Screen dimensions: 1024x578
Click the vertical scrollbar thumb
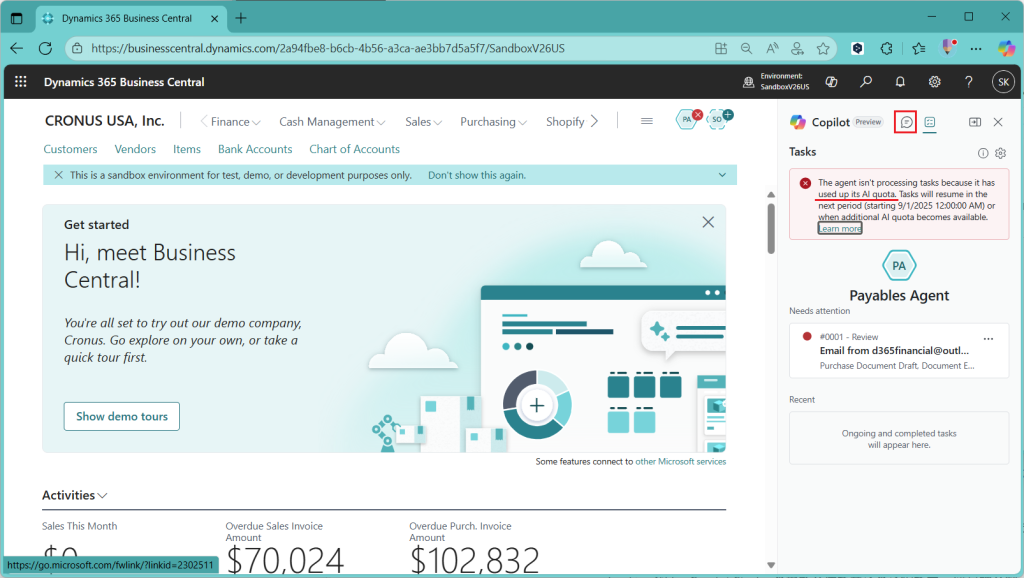pyautogui.click(x=771, y=229)
